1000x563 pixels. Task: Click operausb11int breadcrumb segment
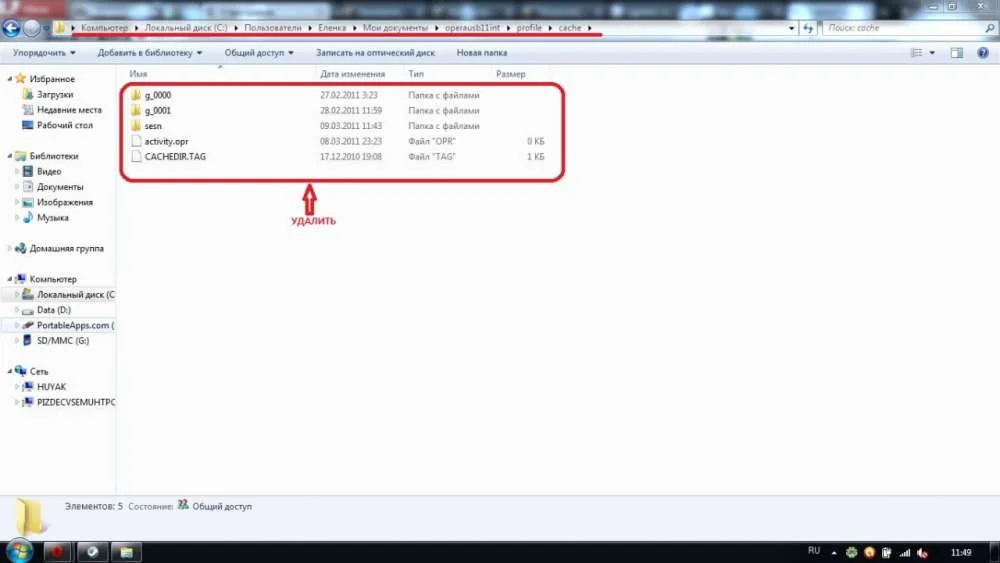(473, 28)
